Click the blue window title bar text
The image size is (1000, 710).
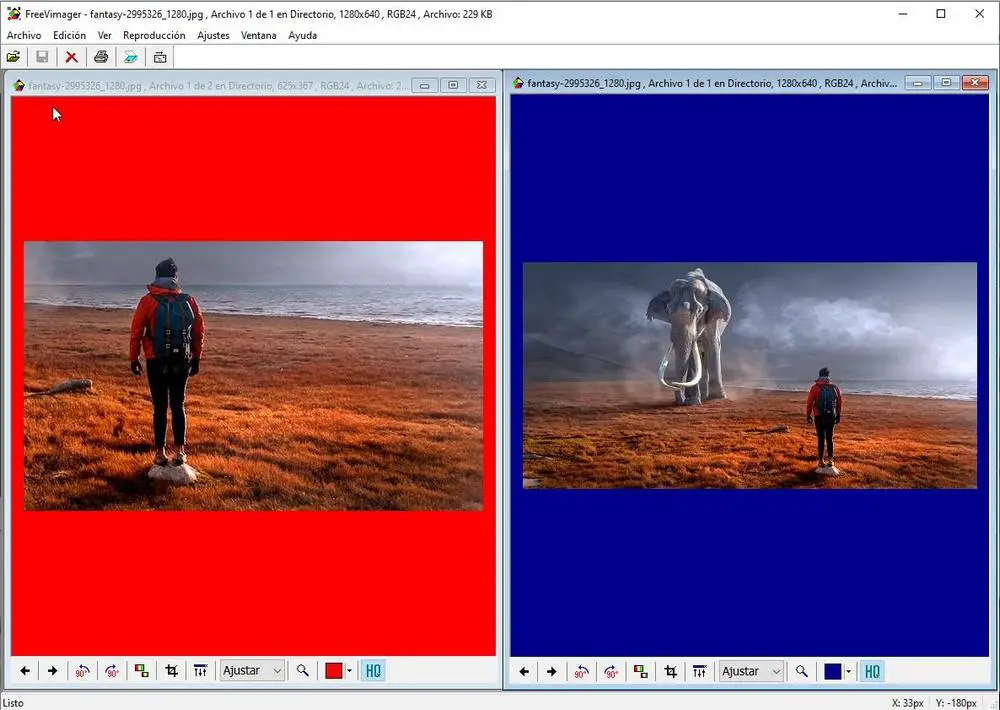712,83
